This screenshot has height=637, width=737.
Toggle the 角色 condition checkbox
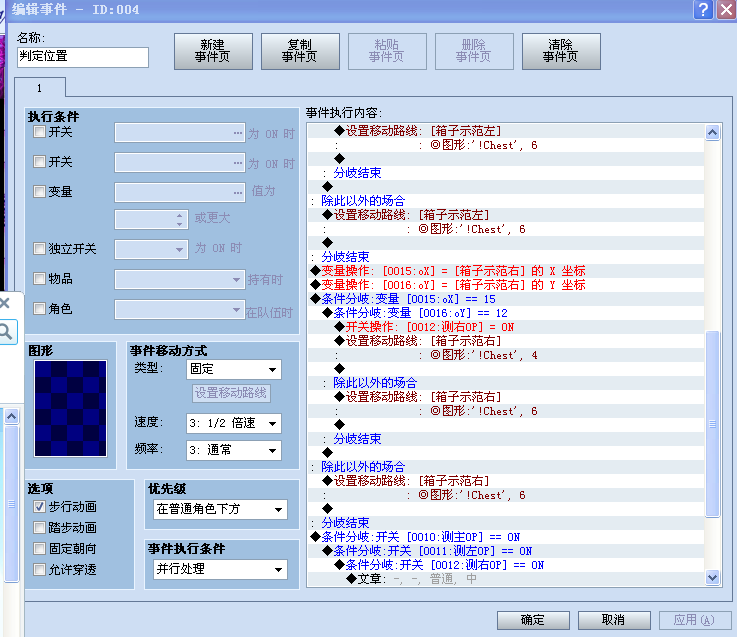click(39, 309)
